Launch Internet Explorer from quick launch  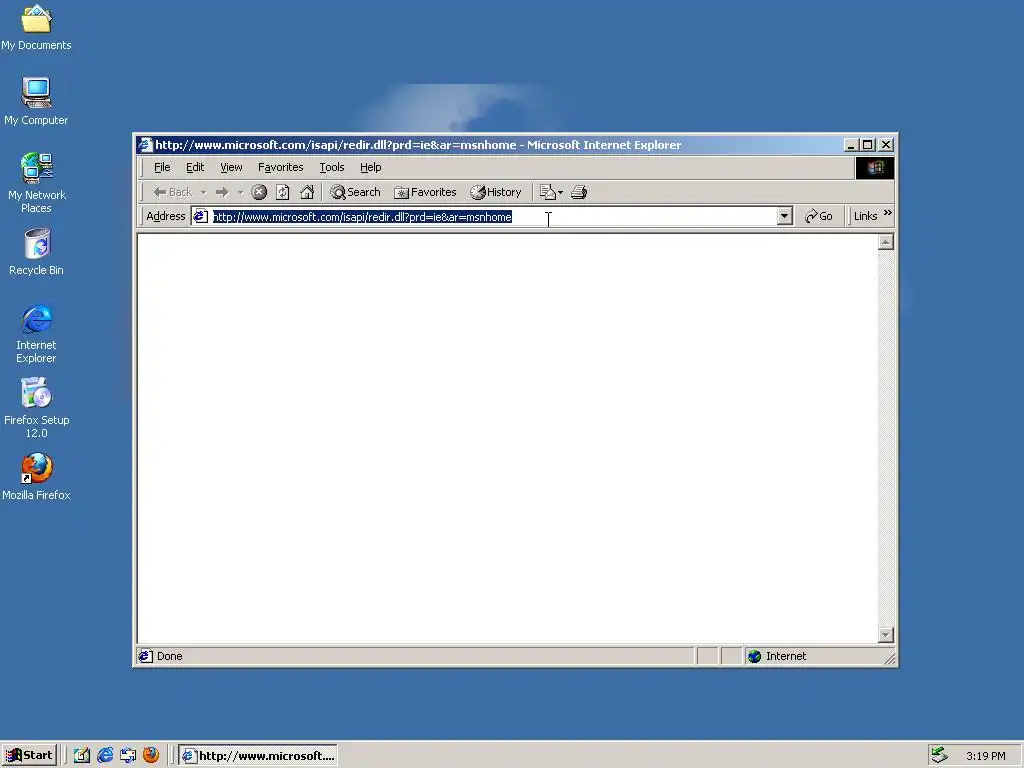[104, 755]
